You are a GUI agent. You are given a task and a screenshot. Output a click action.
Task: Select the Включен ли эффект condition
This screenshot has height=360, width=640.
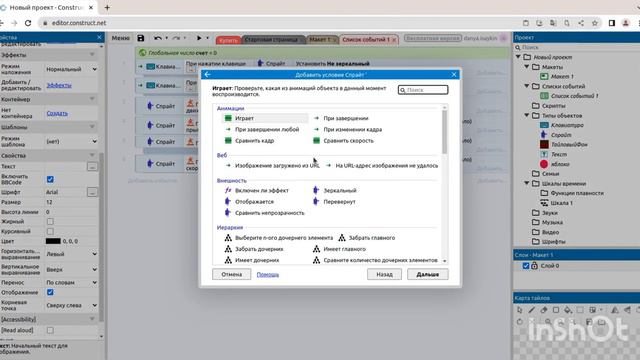point(262,190)
